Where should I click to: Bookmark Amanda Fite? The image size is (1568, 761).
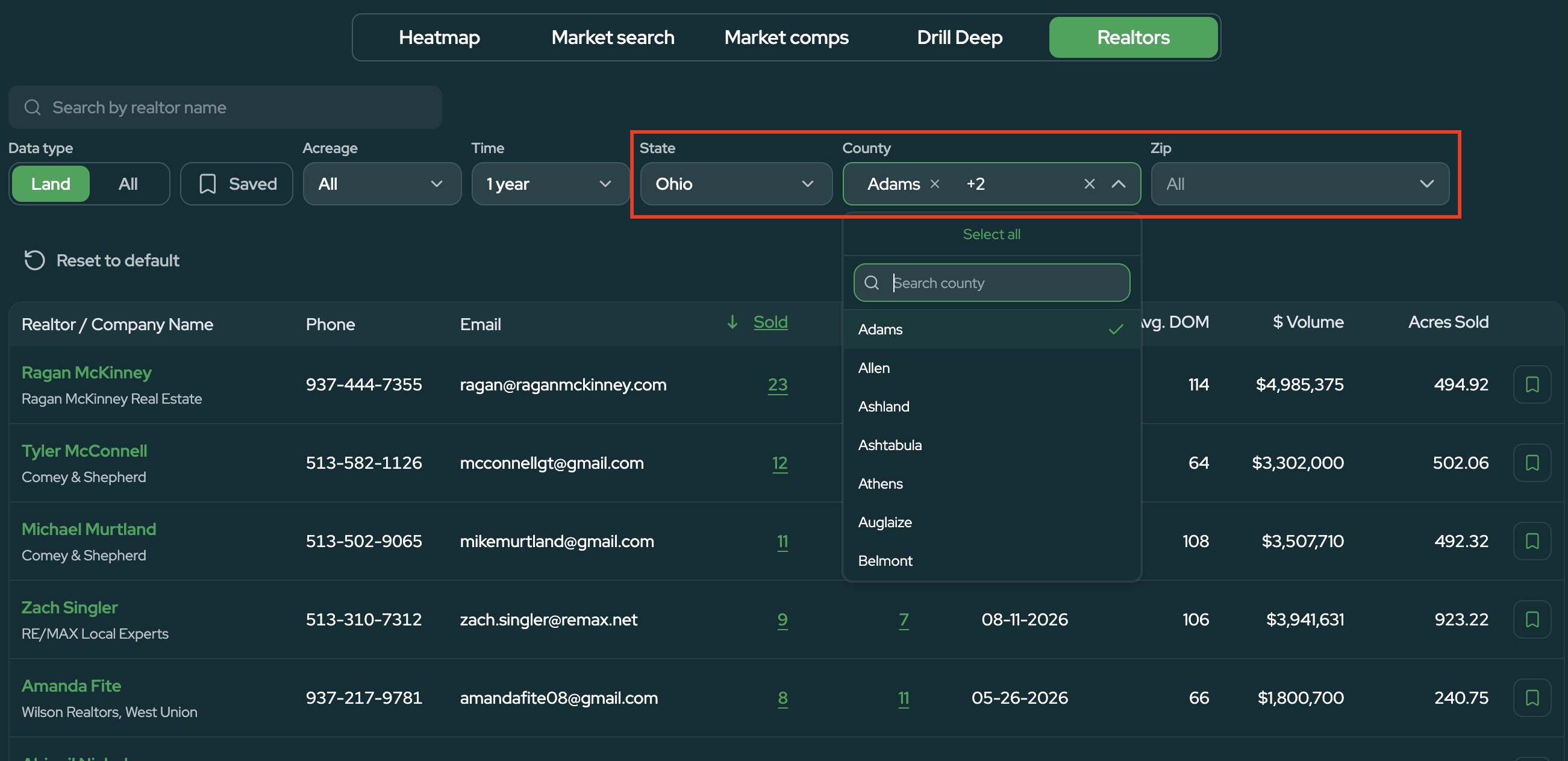[1531, 698]
